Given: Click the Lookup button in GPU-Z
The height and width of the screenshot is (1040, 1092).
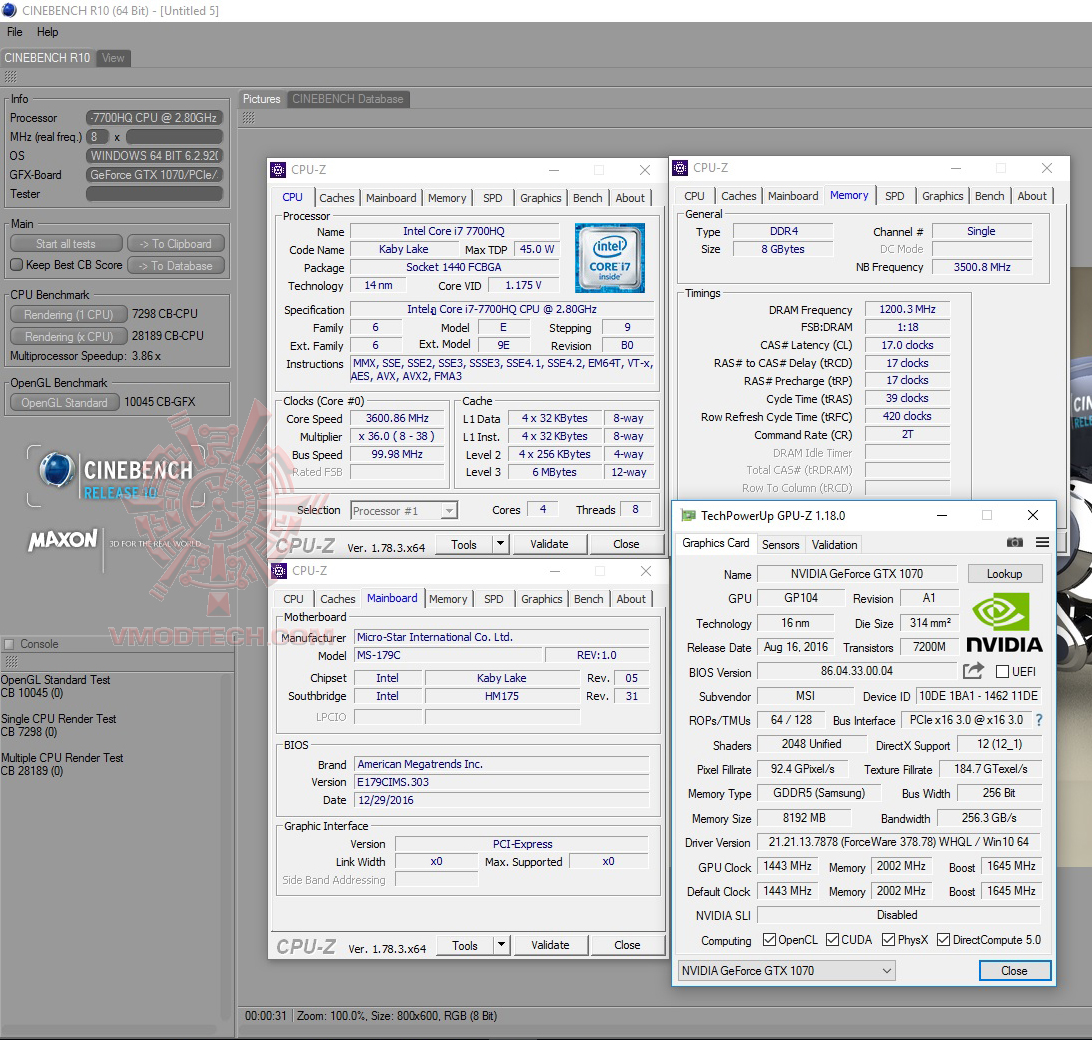Looking at the screenshot, I should coord(1004,573).
